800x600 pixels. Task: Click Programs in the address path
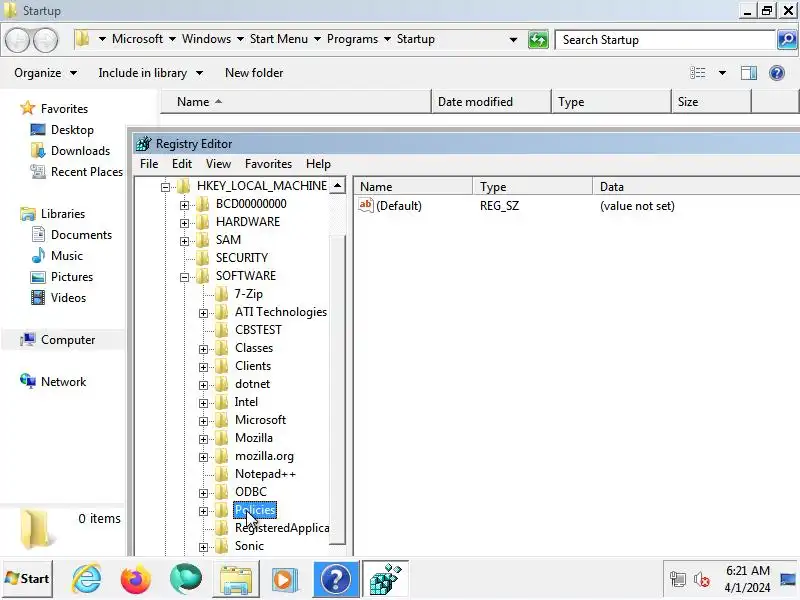(x=352, y=39)
